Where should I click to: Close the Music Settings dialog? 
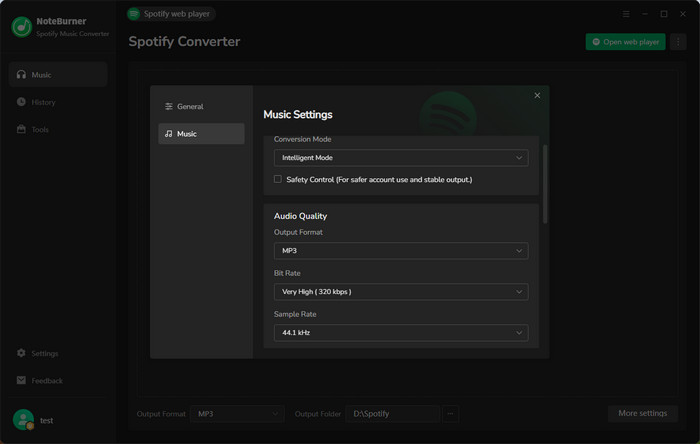[x=537, y=95]
